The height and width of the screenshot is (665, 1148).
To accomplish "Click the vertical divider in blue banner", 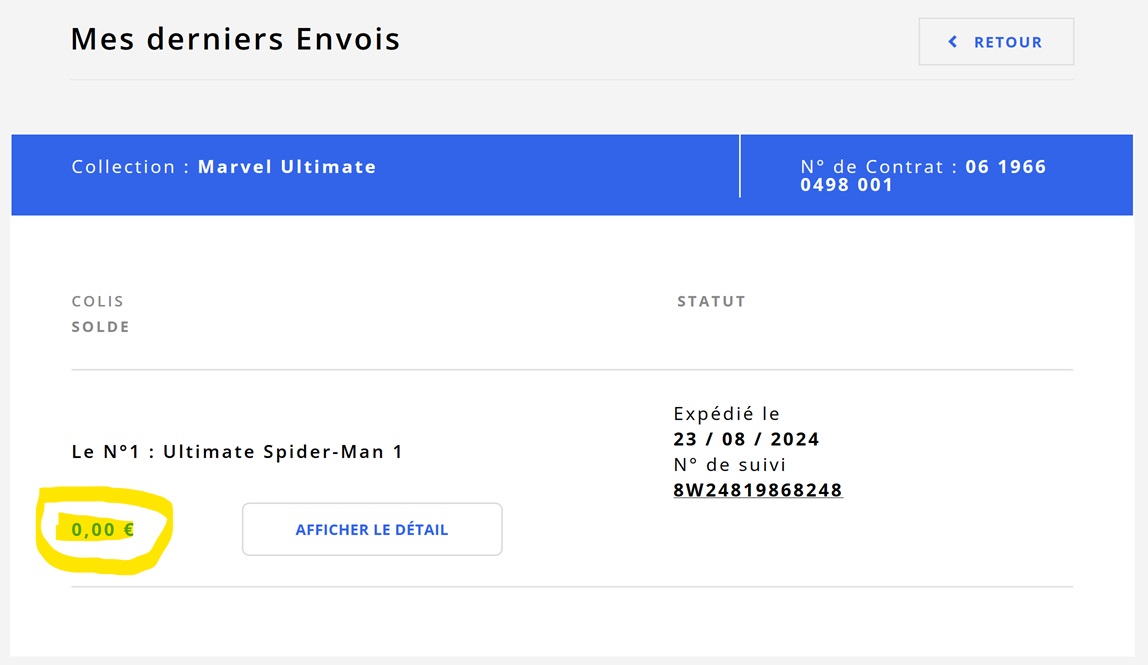I will click(740, 167).
